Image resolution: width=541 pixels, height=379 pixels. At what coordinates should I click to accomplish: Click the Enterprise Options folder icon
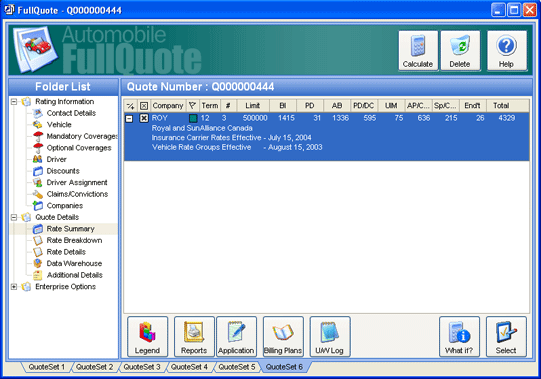[26, 286]
